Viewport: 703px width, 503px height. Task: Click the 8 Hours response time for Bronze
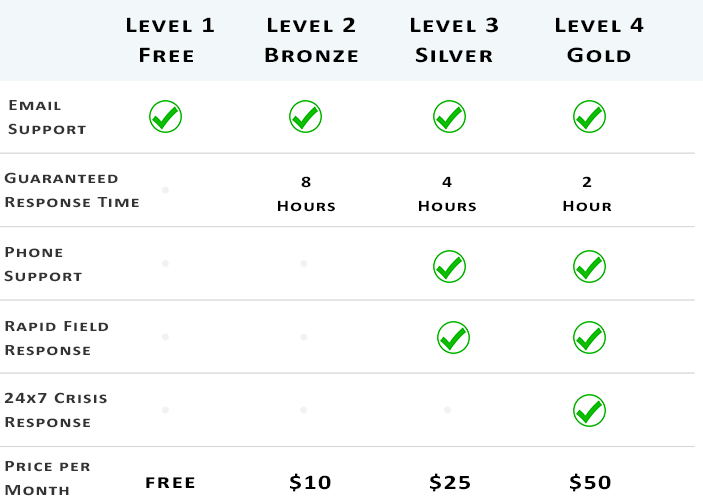click(x=306, y=194)
